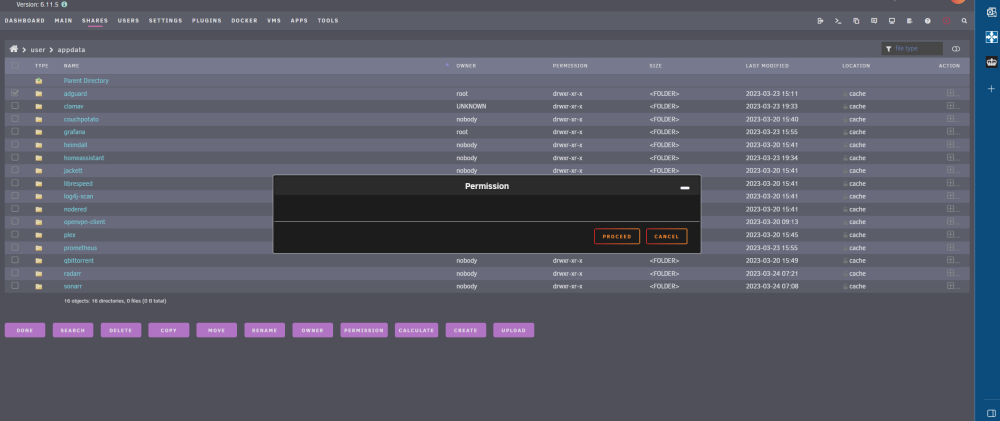This screenshot has width=1000, height=421.
Task: Open the Users tab
Action: tap(128, 20)
